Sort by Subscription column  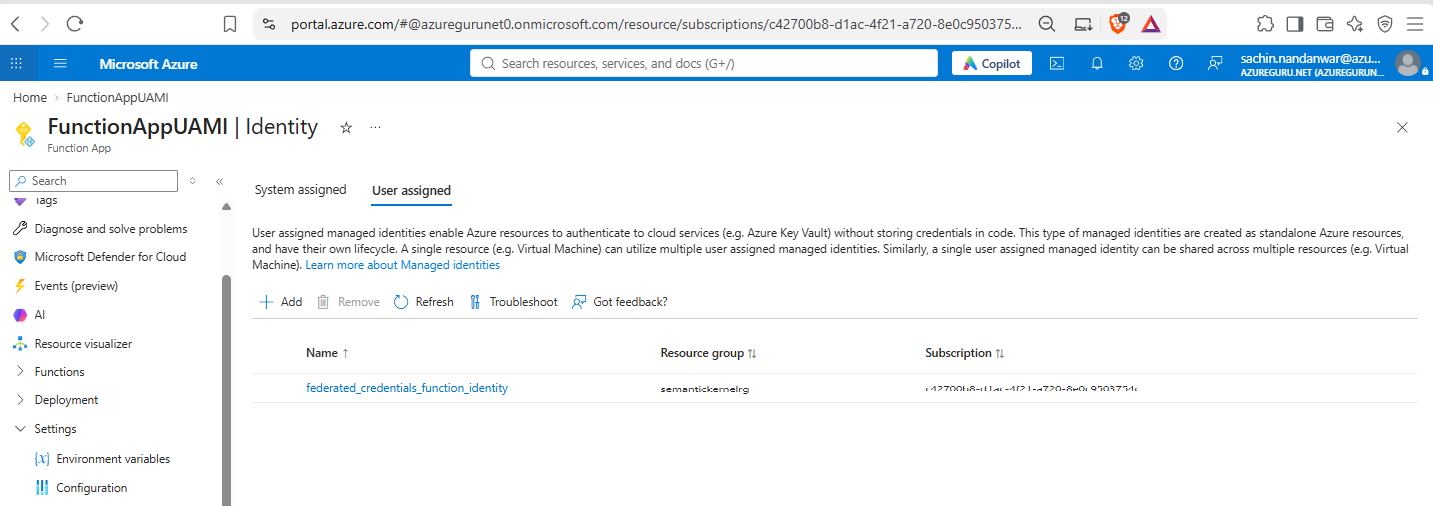coord(964,353)
